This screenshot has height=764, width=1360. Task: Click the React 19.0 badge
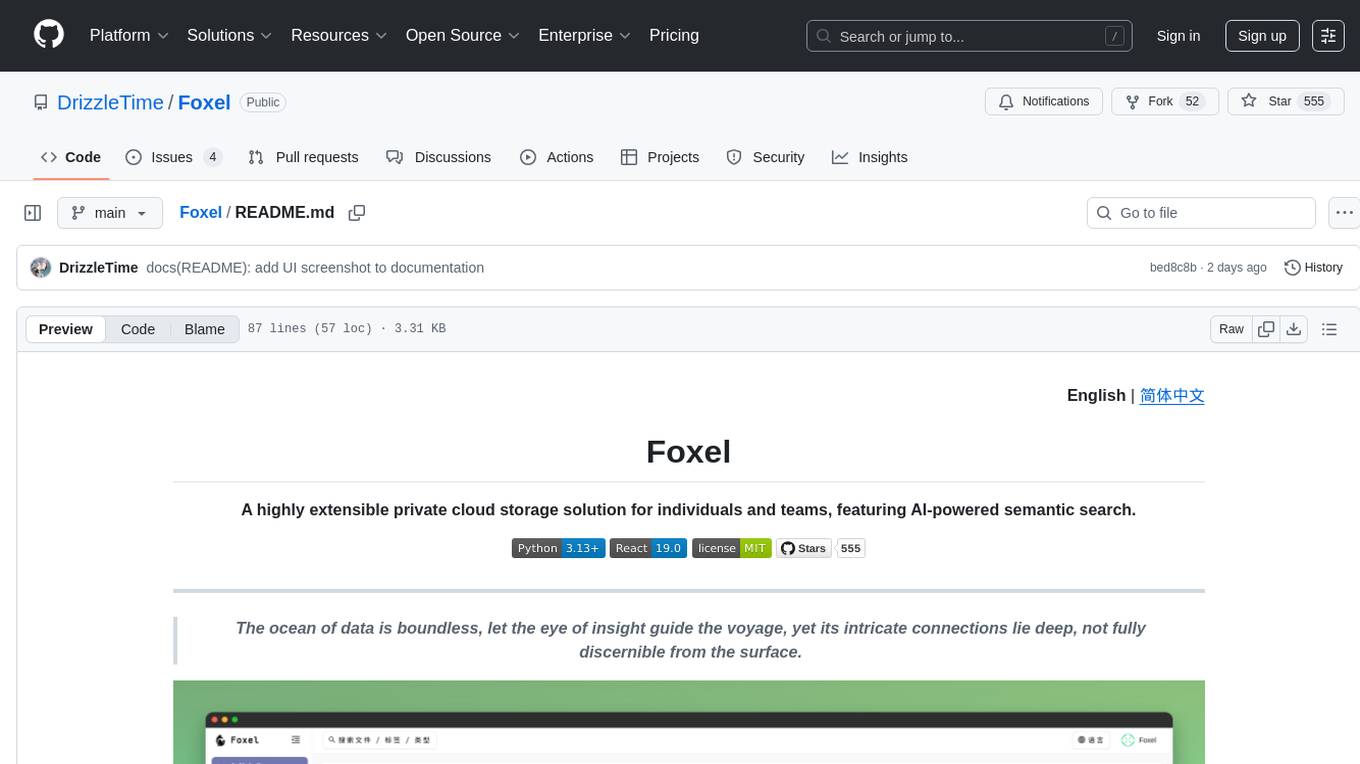pos(648,548)
